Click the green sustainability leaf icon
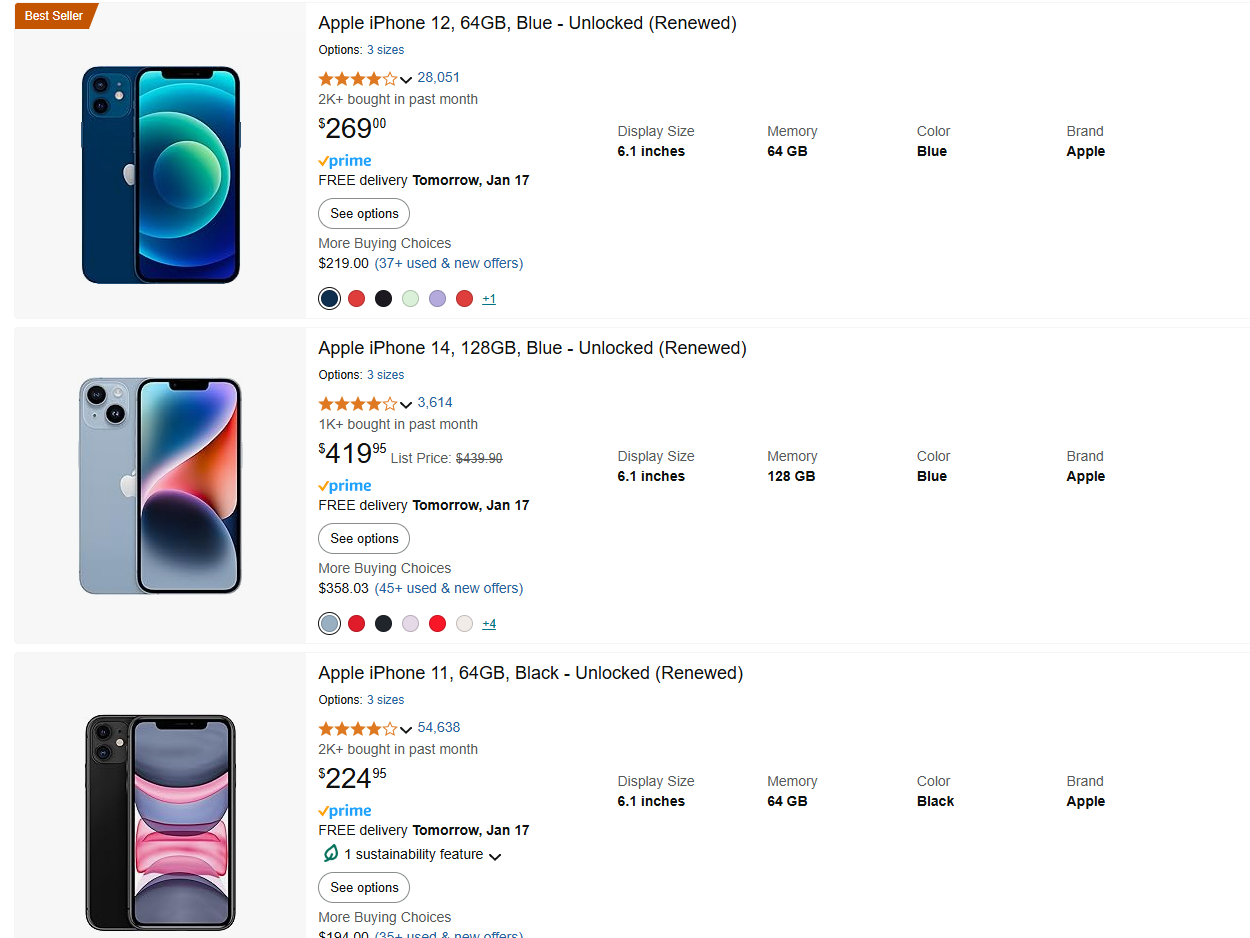Viewport: 1250px width, 938px height. point(330,853)
